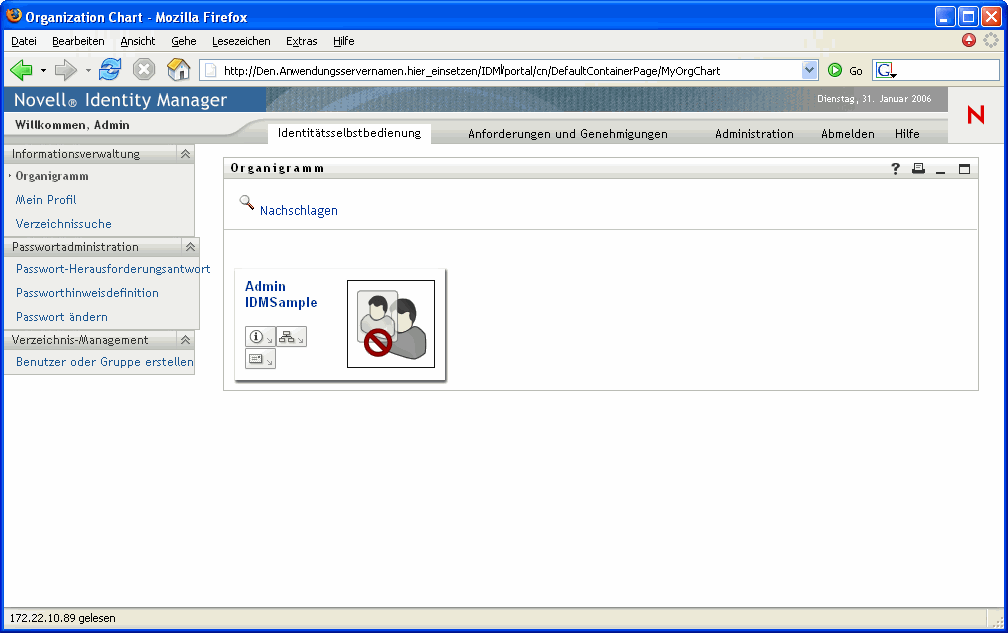Screen dimensions: 1008x633
Task: Open help for the Organigramm portlet
Action: point(896,169)
